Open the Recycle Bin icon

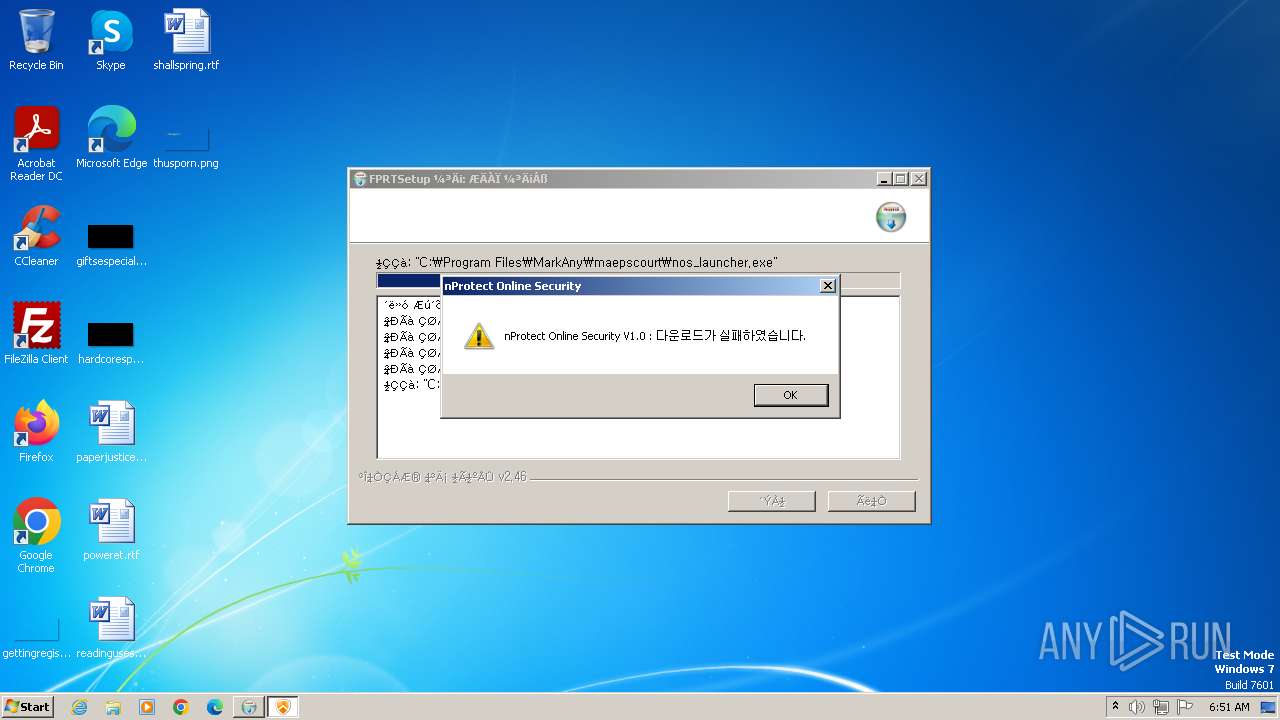36,40
